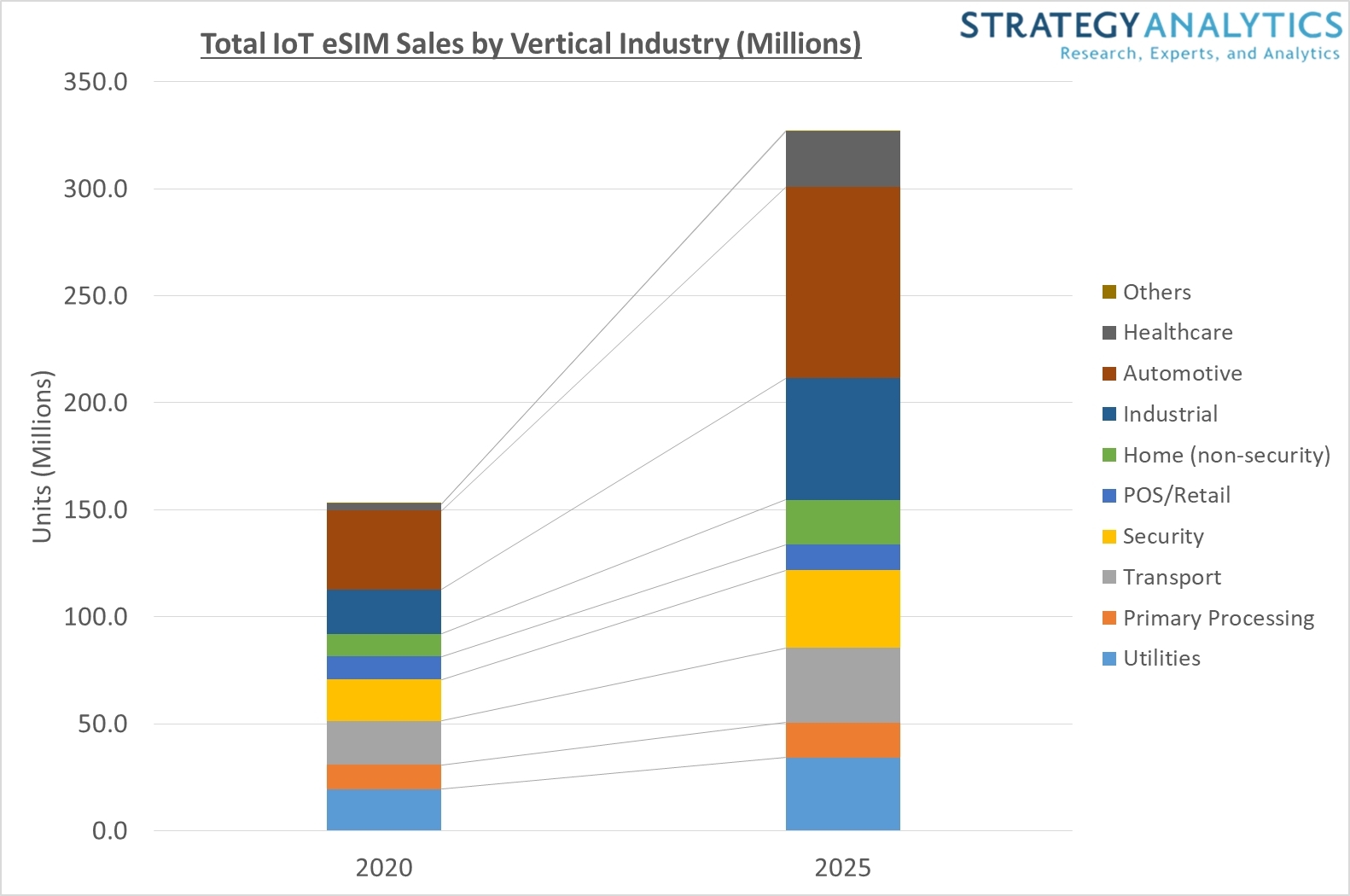Click the Automotive legend color square
1350x896 pixels.
click(1109, 374)
